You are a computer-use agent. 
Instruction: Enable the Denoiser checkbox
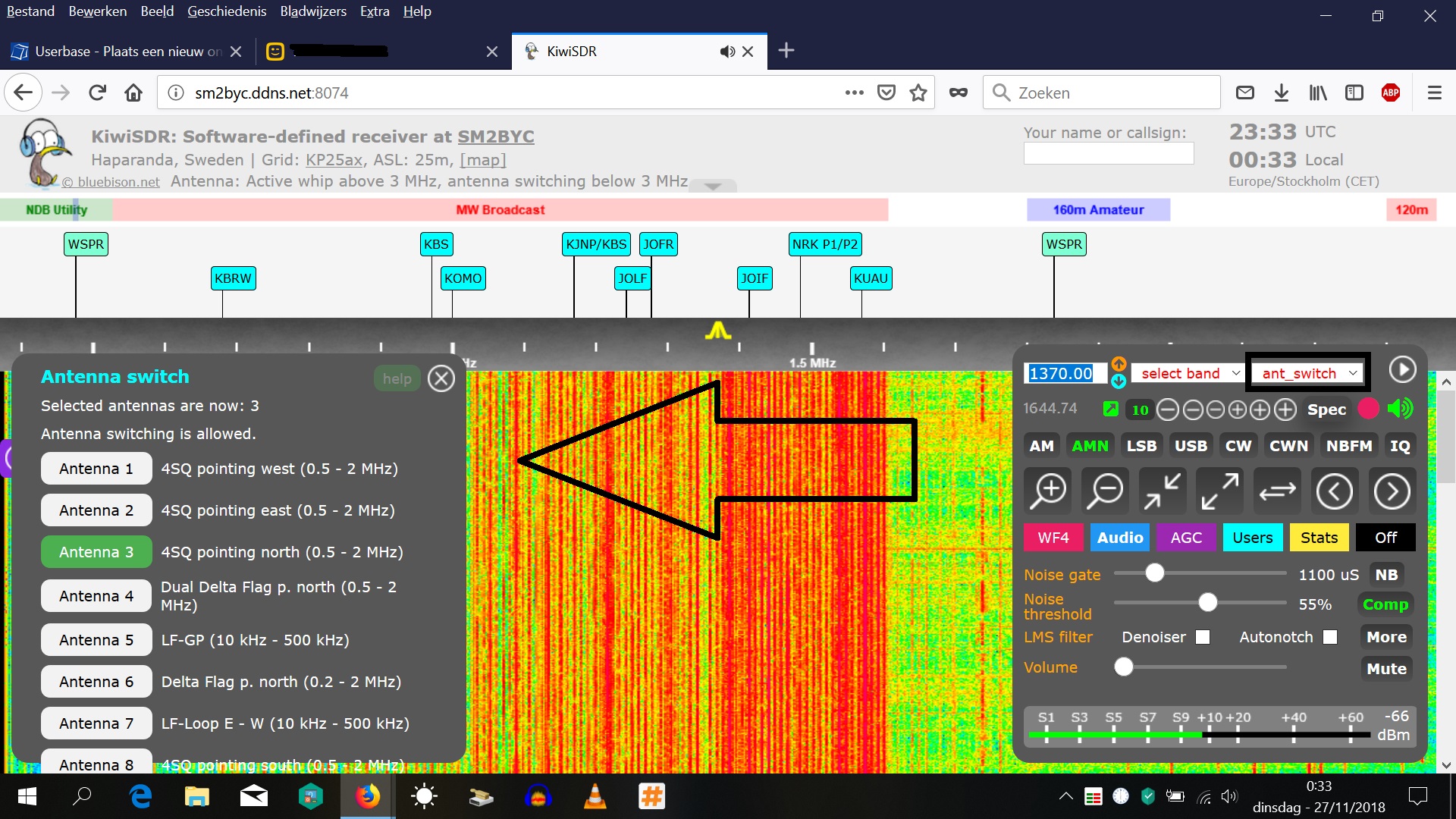pos(1203,637)
